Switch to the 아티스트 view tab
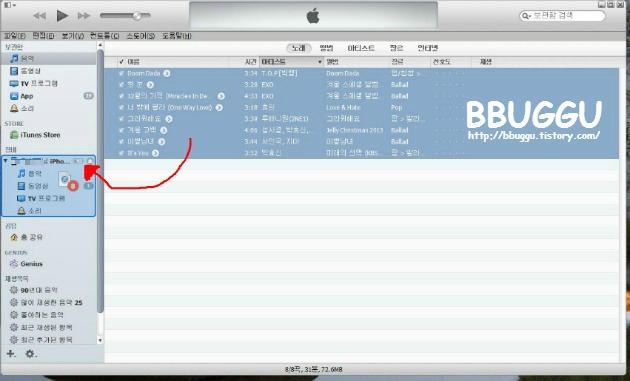 (361, 48)
